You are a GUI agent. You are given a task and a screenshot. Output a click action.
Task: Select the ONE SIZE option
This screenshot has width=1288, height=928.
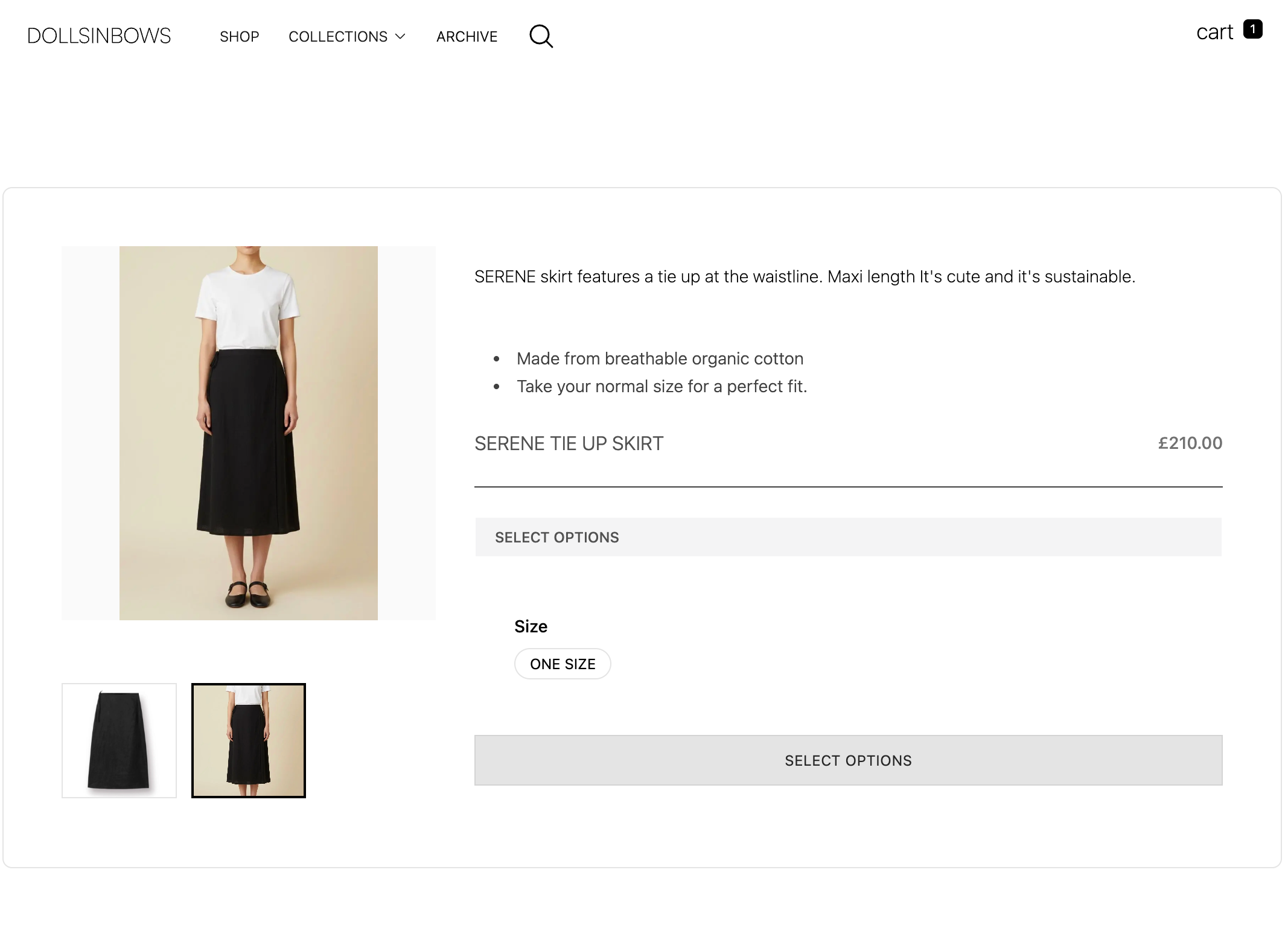pyautogui.click(x=562, y=663)
